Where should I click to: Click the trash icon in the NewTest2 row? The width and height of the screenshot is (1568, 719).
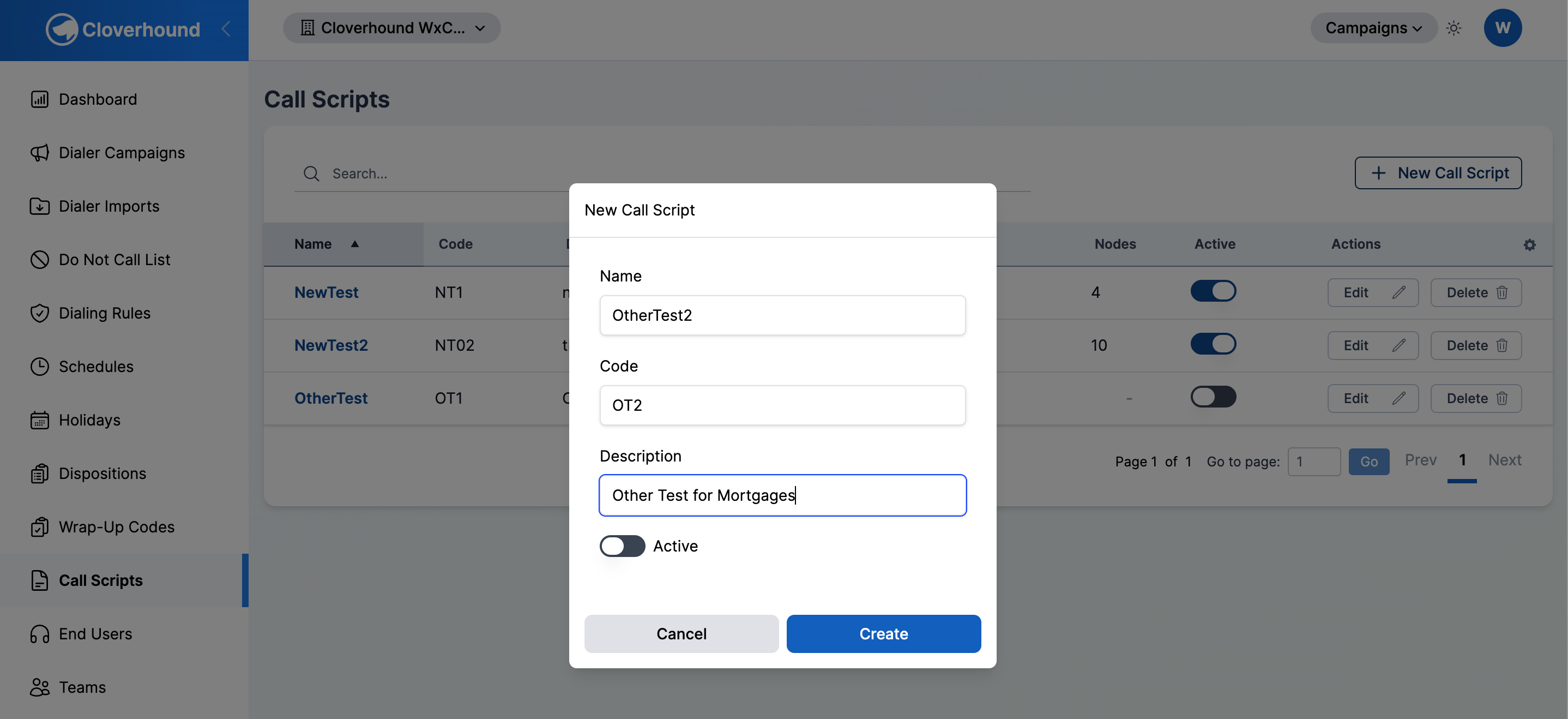point(1501,345)
